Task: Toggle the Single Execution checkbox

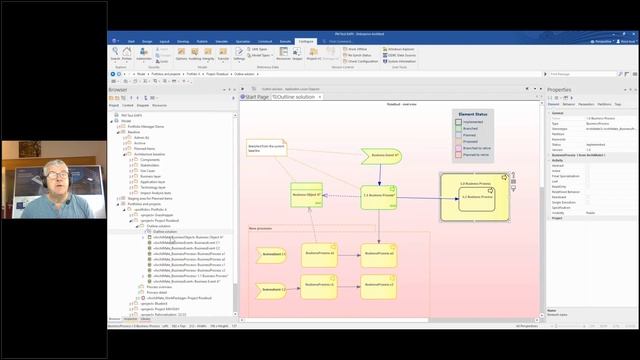Action: tap(588, 202)
